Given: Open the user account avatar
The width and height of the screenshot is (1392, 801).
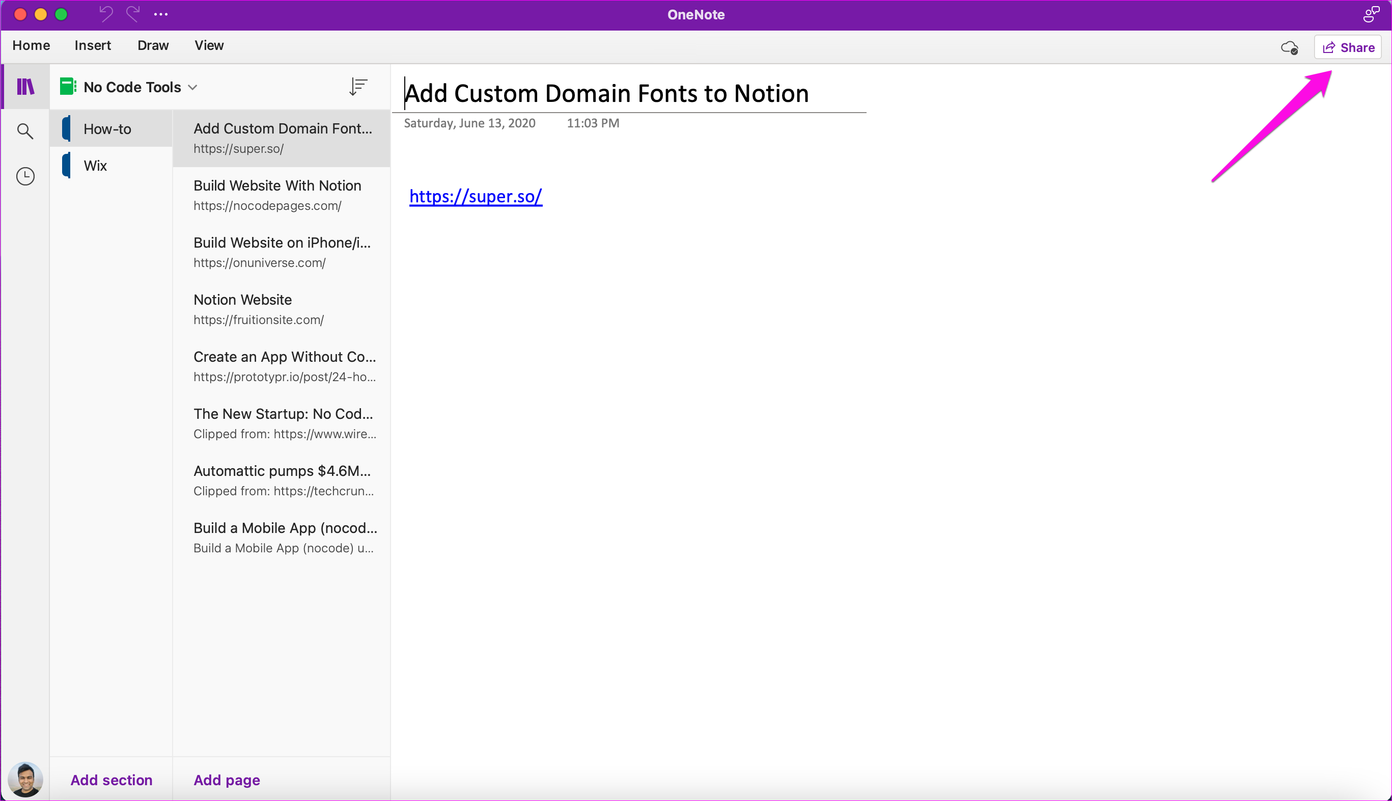Looking at the screenshot, I should click(25, 779).
